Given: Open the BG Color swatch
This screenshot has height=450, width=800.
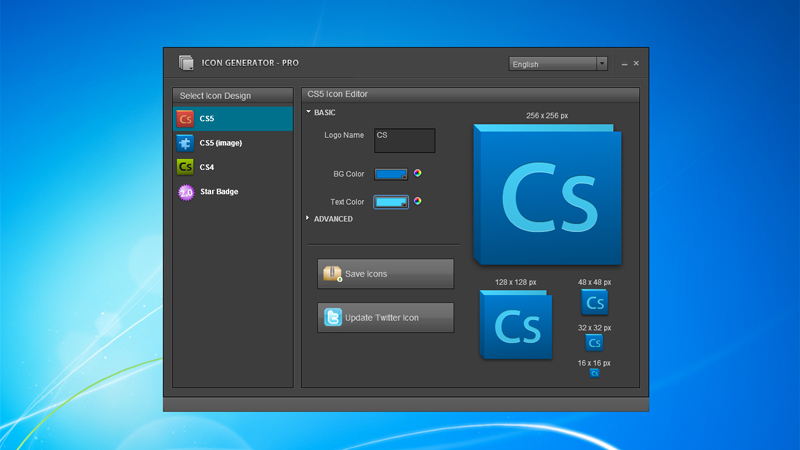Looking at the screenshot, I should (x=391, y=174).
